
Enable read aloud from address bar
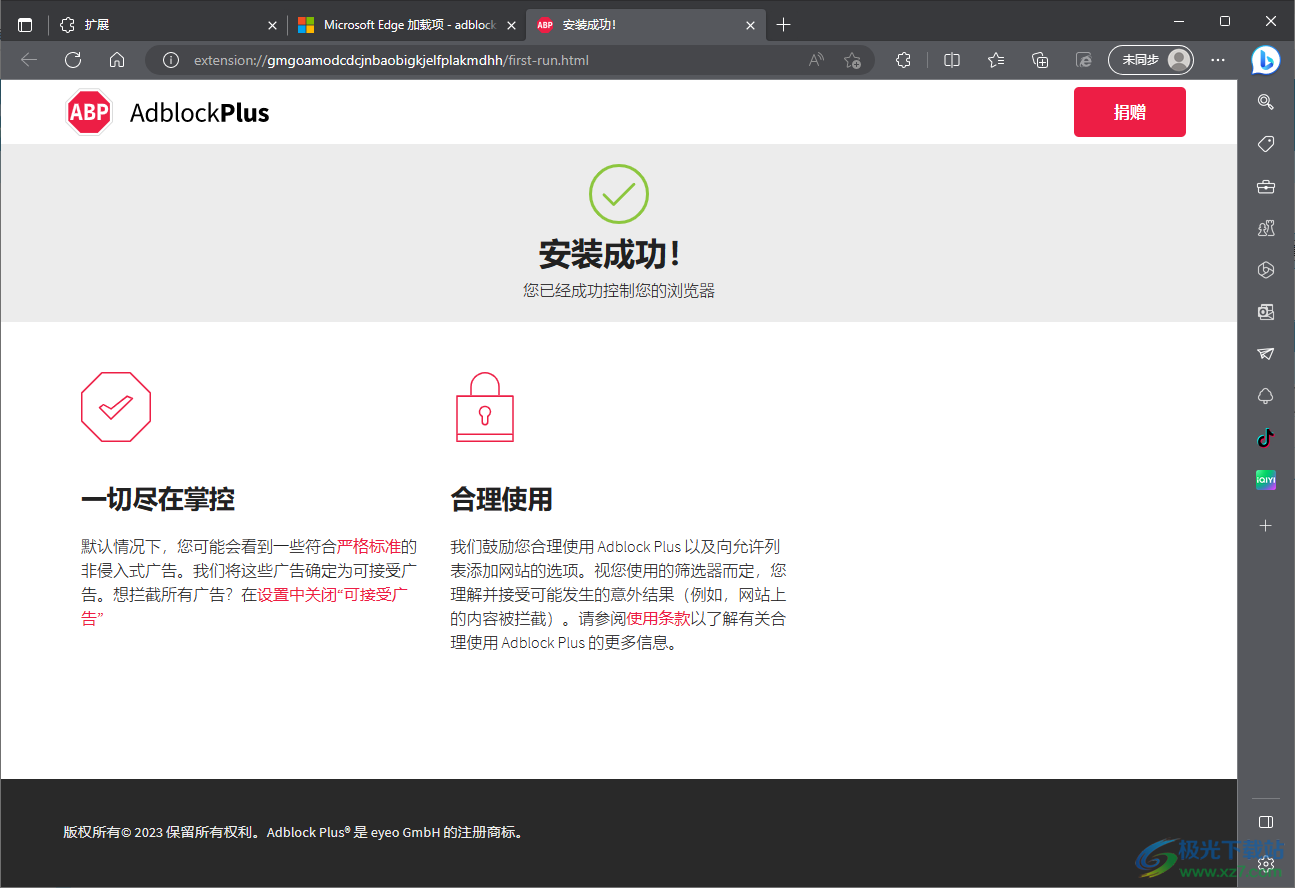817,60
